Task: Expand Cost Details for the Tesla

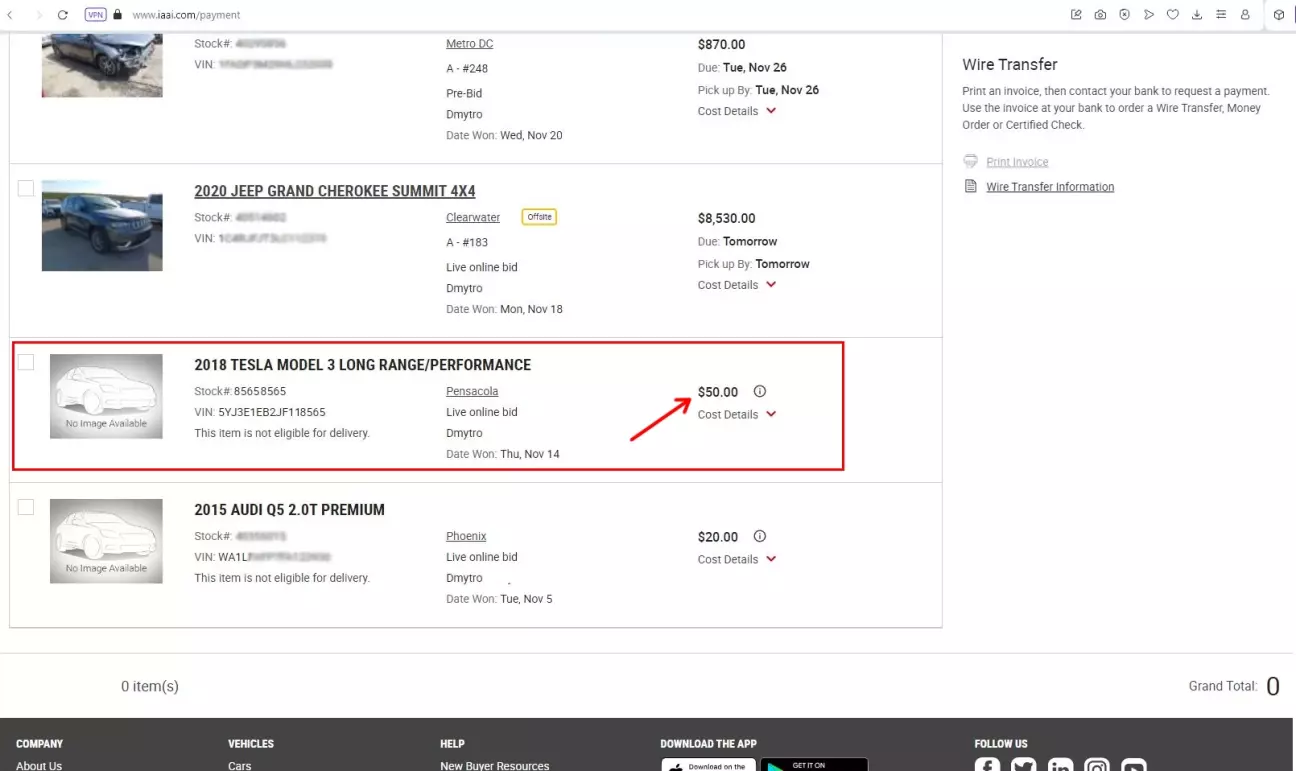Action: pyautogui.click(x=736, y=415)
